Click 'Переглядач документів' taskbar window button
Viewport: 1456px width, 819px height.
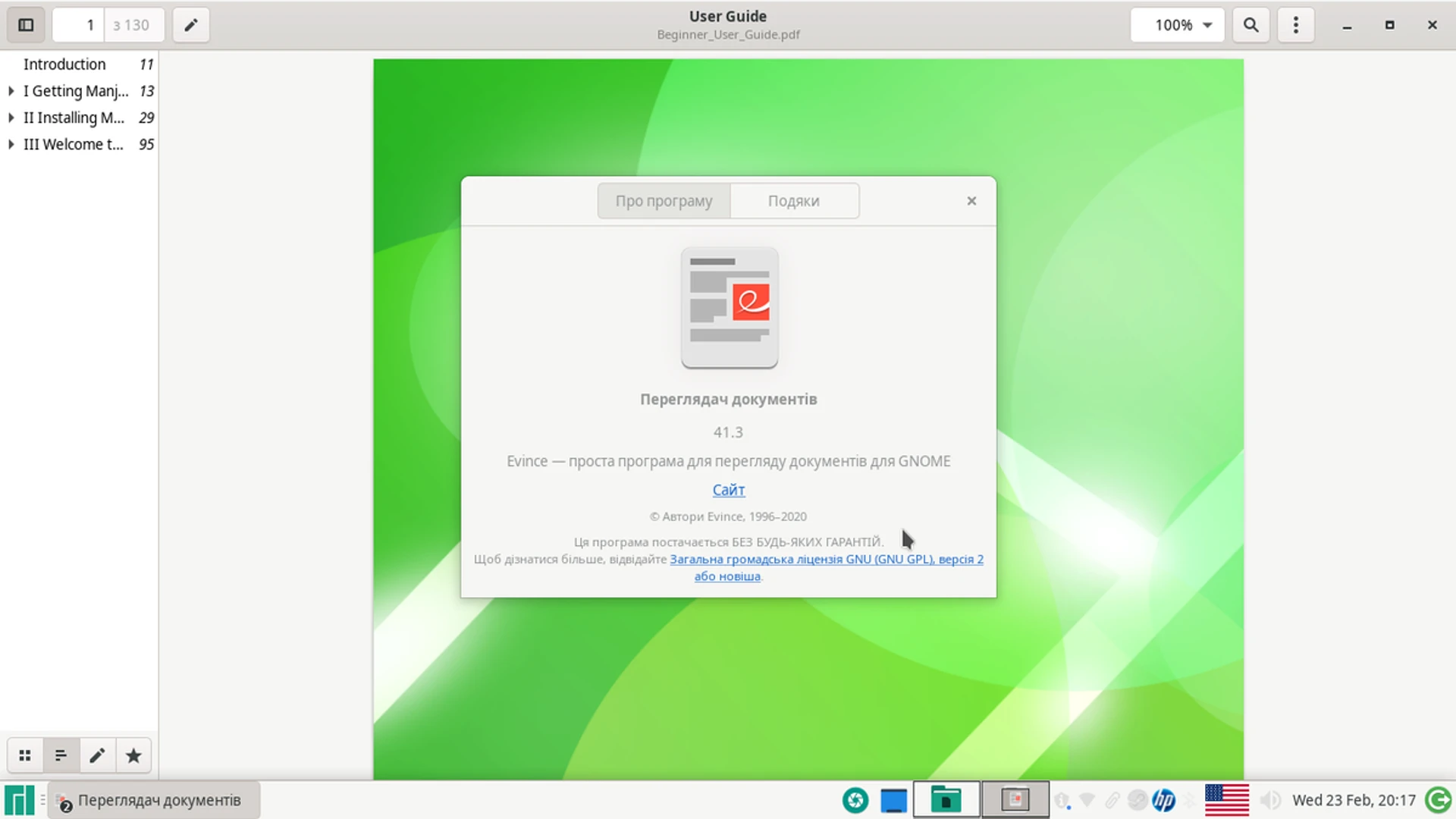[154, 800]
